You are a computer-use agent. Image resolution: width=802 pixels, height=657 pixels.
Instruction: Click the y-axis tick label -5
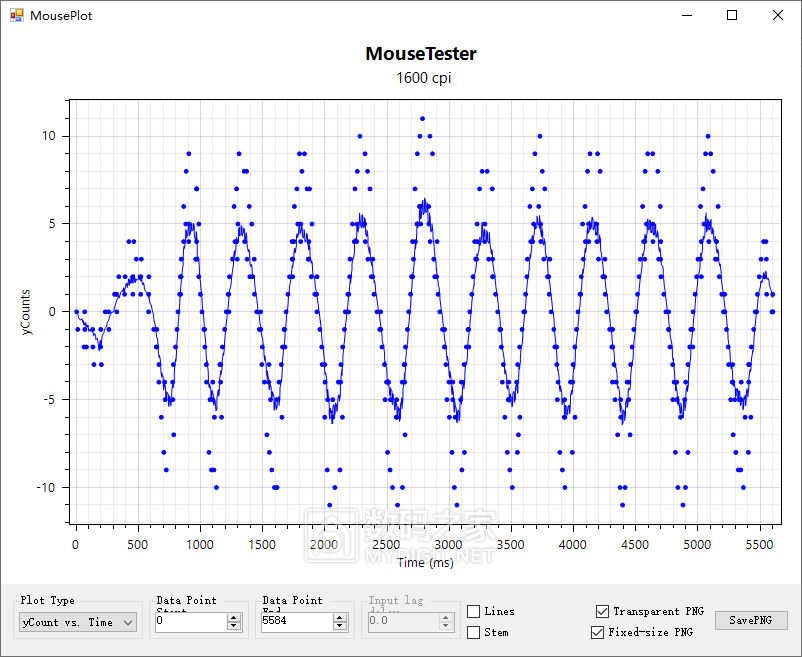tap(49, 400)
